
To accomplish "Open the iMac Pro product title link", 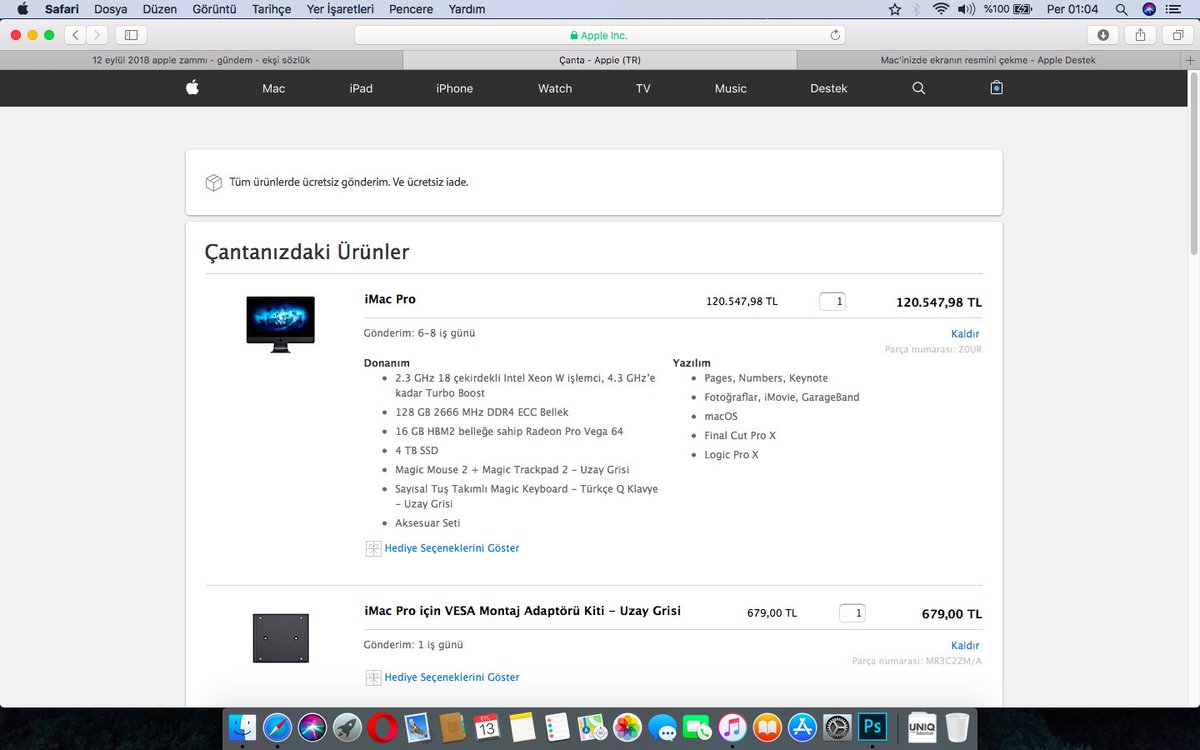I will point(390,299).
